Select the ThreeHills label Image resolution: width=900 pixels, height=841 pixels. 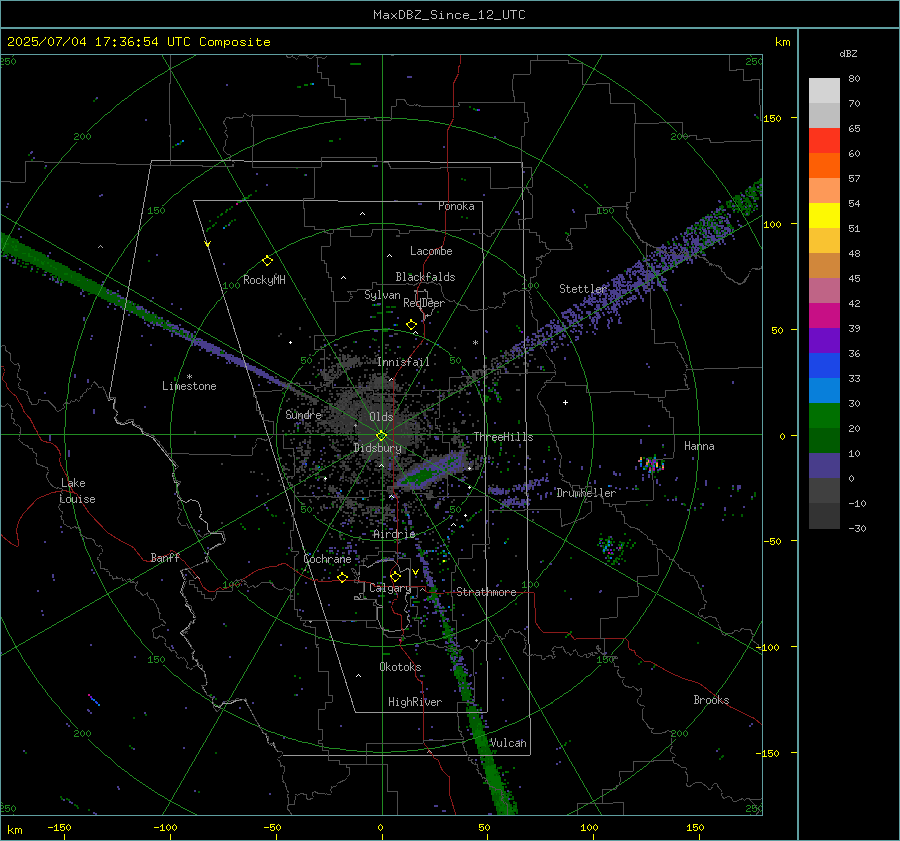point(503,437)
